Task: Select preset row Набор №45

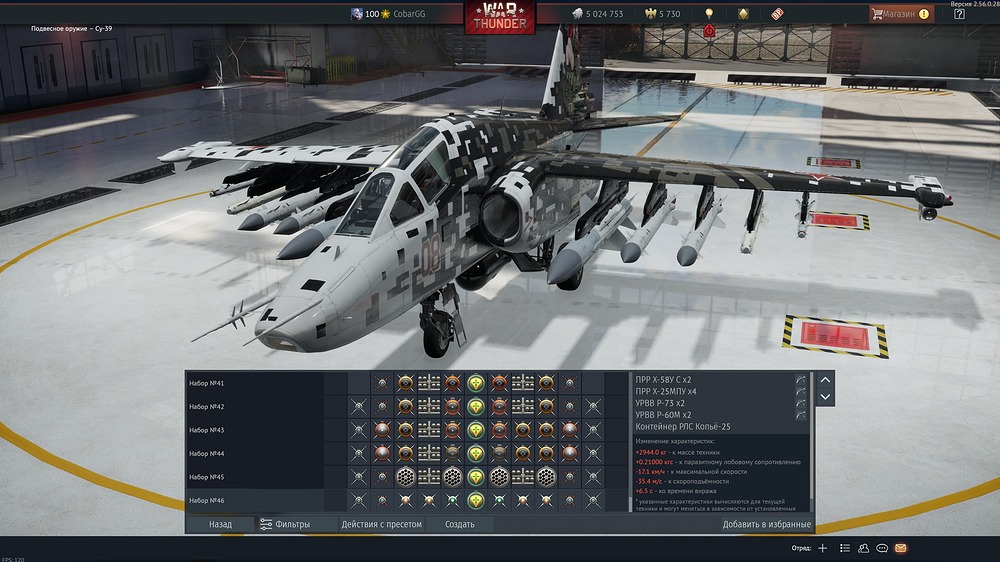Action: point(255,477)
